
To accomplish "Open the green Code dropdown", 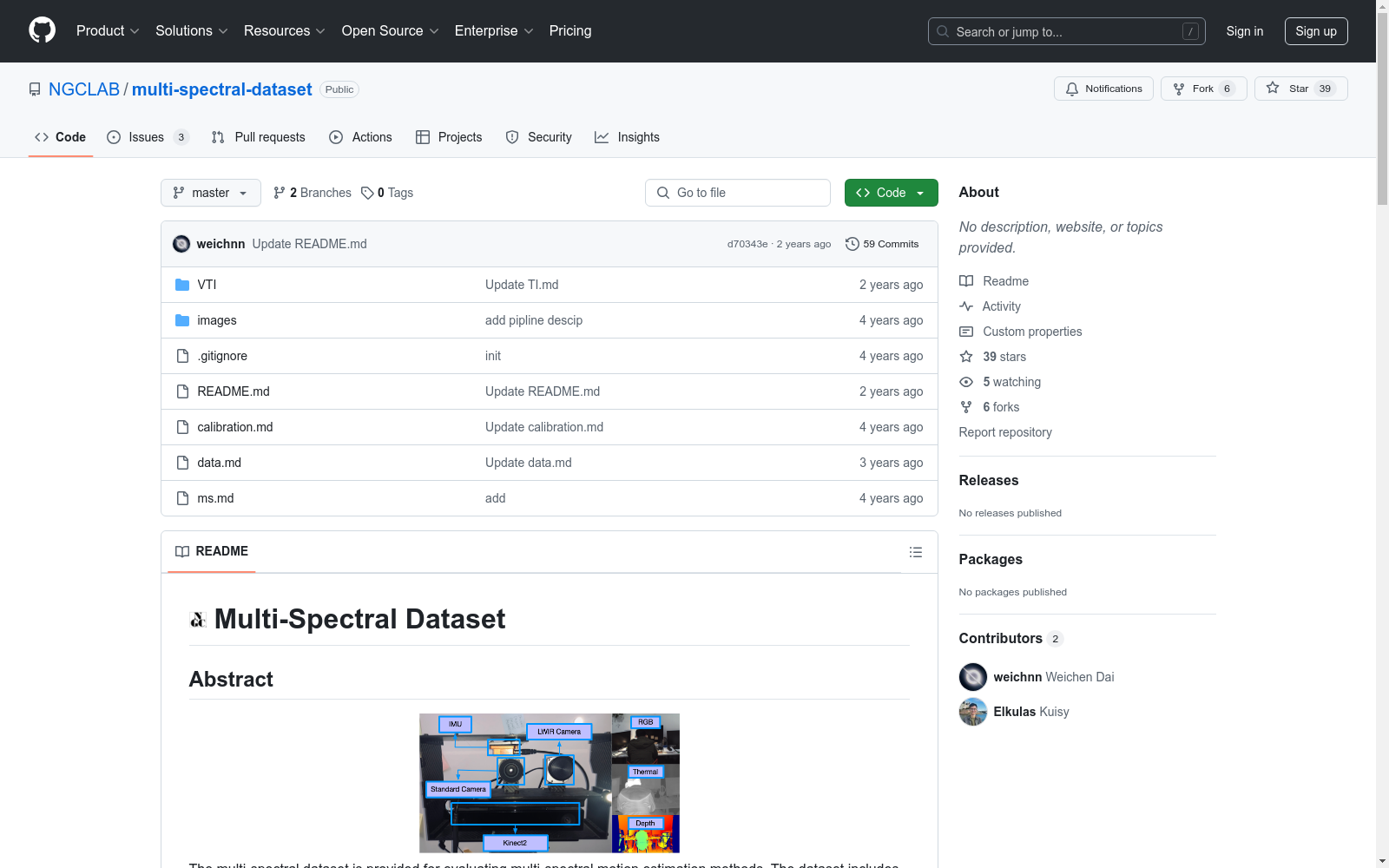I will tap(891, 193).
